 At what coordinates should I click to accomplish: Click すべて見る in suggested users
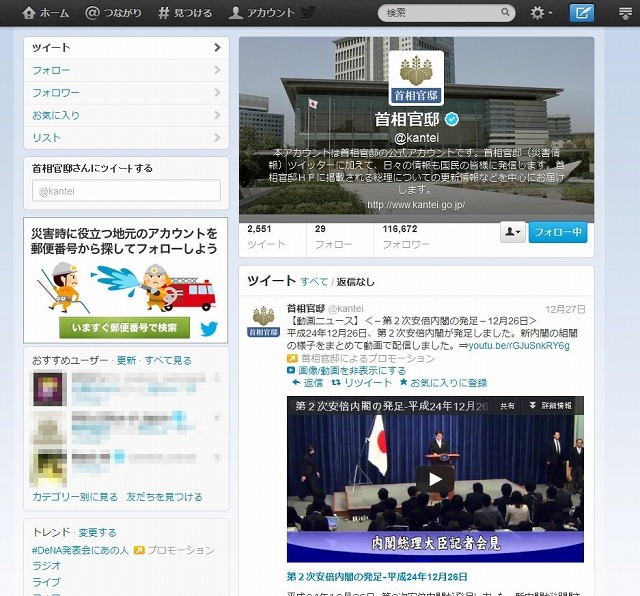pos(168,360)
